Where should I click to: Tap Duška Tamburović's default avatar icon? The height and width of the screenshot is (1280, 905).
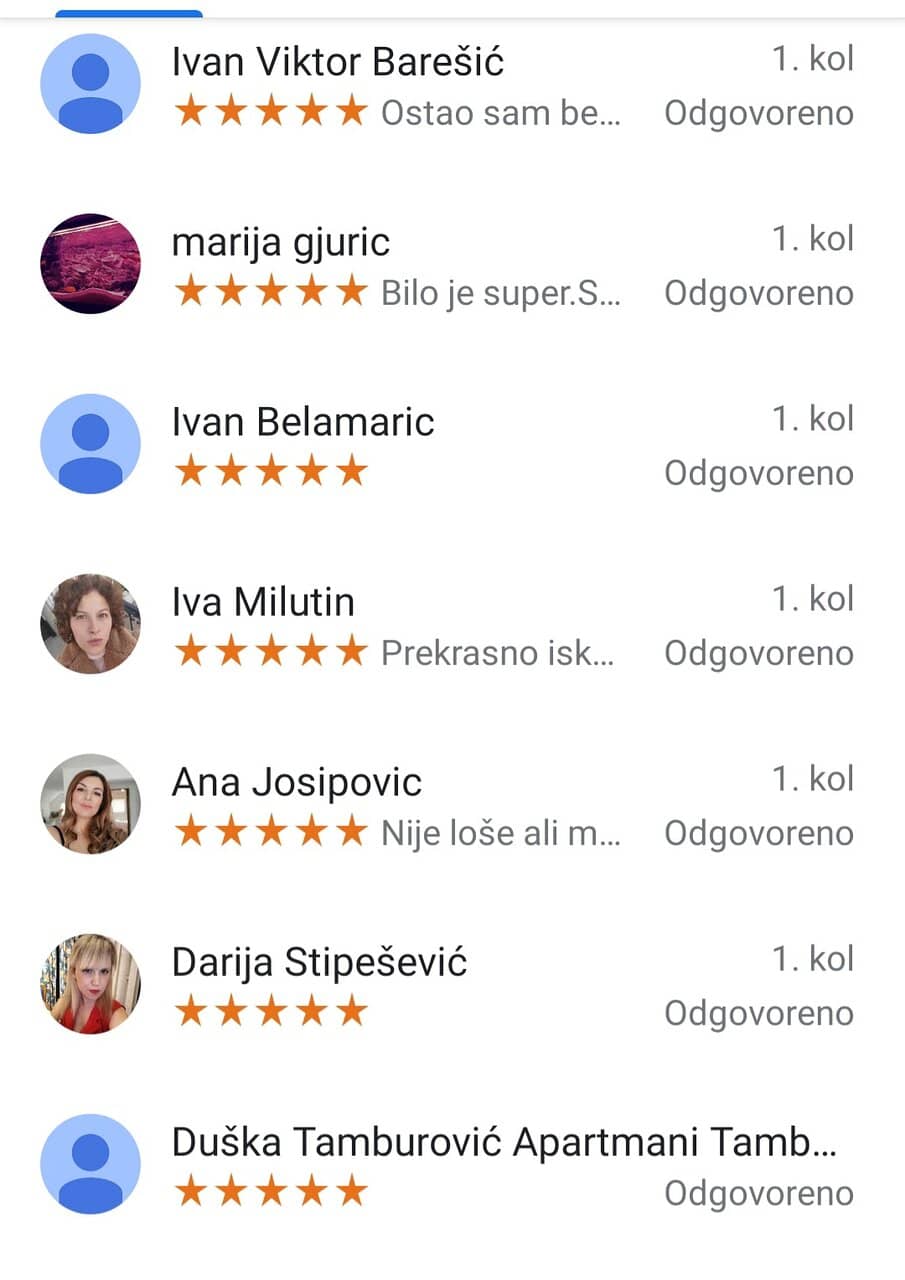pos(90,1164)
